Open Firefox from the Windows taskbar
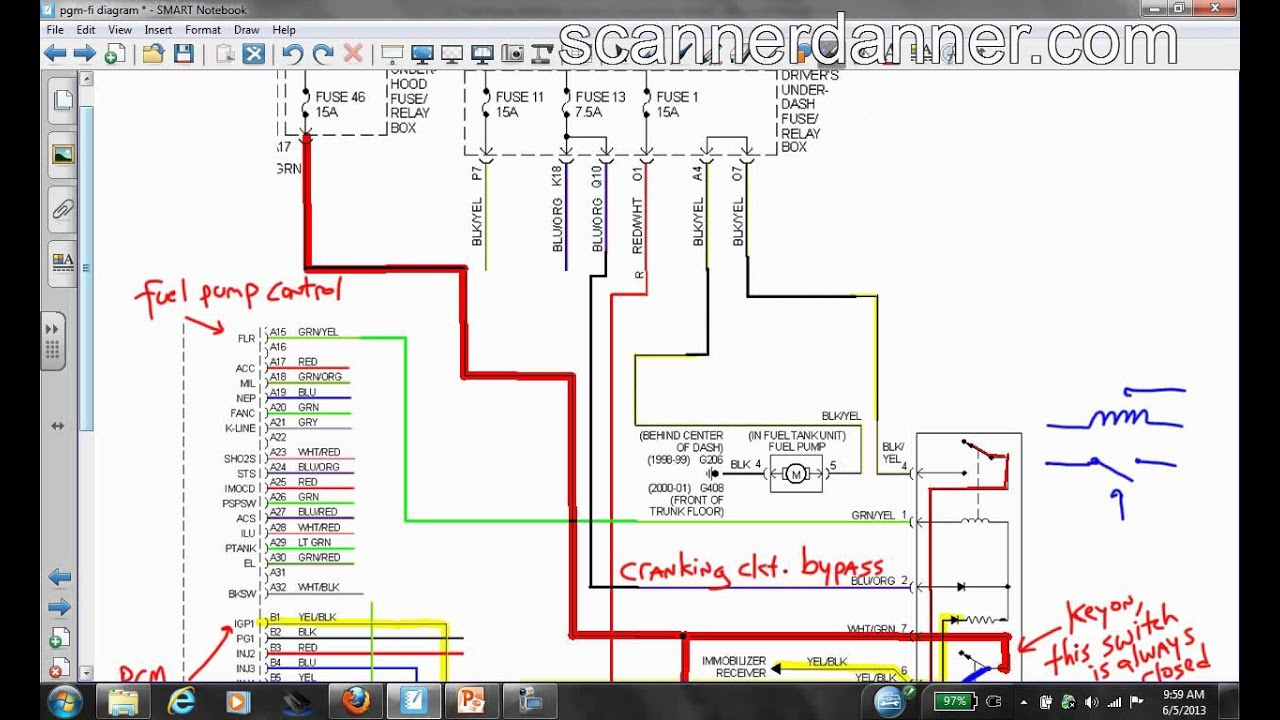The image size is (1280, 720). coord(355,701)
